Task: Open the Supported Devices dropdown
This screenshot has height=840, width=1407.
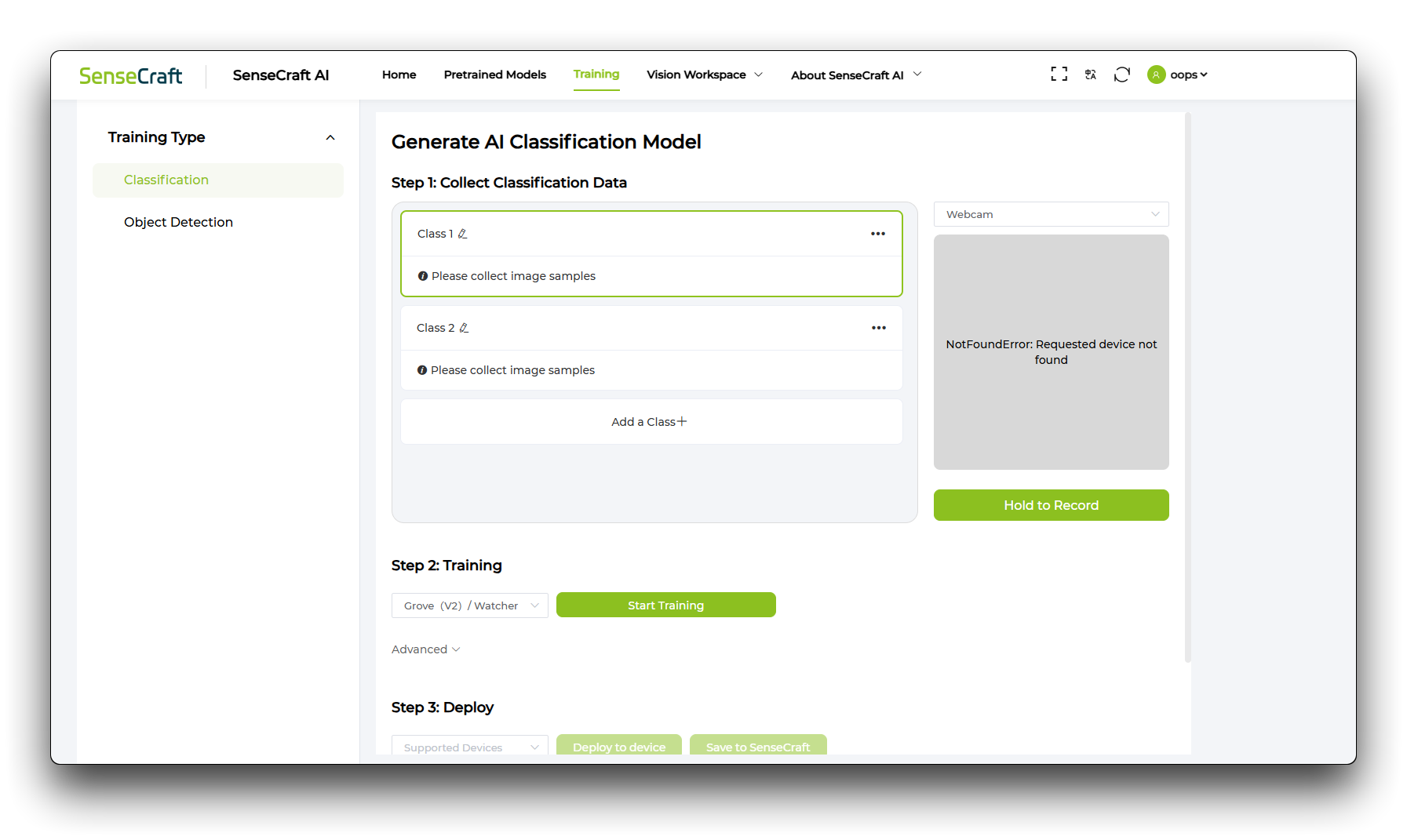Action: coord(469,746)
